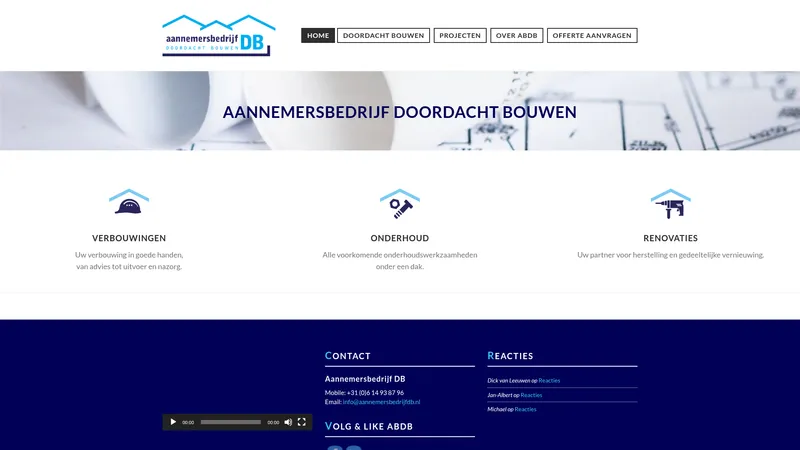Screen dimensions: 800x450
Task: Open the Renovaties heading
Action: pos(670,238)
